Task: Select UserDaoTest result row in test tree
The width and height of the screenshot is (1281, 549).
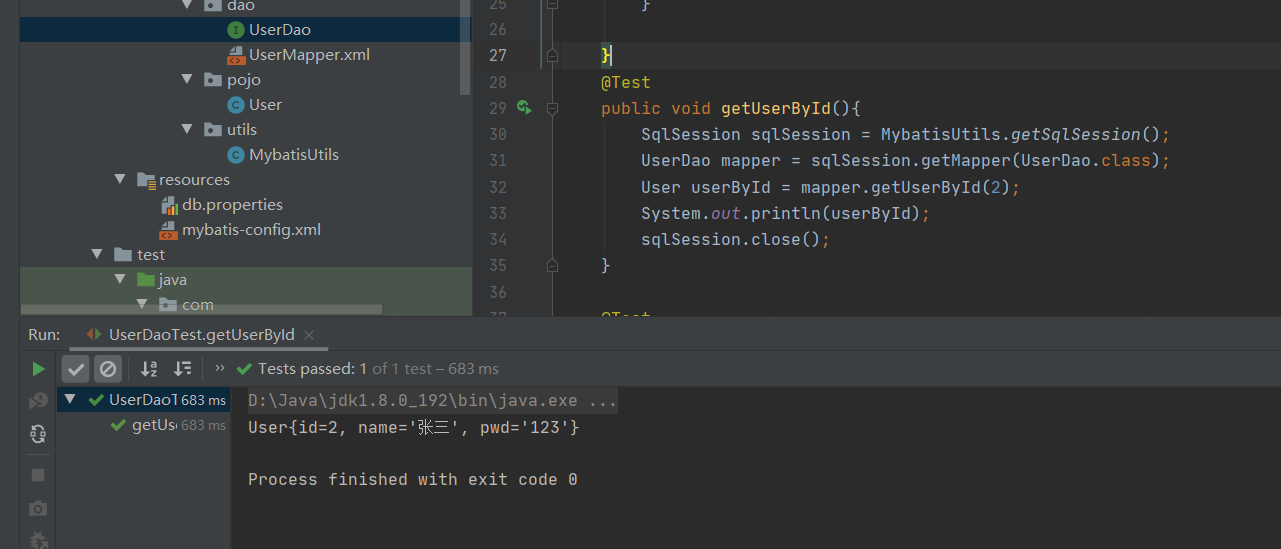Action: [x=145, y=400]
